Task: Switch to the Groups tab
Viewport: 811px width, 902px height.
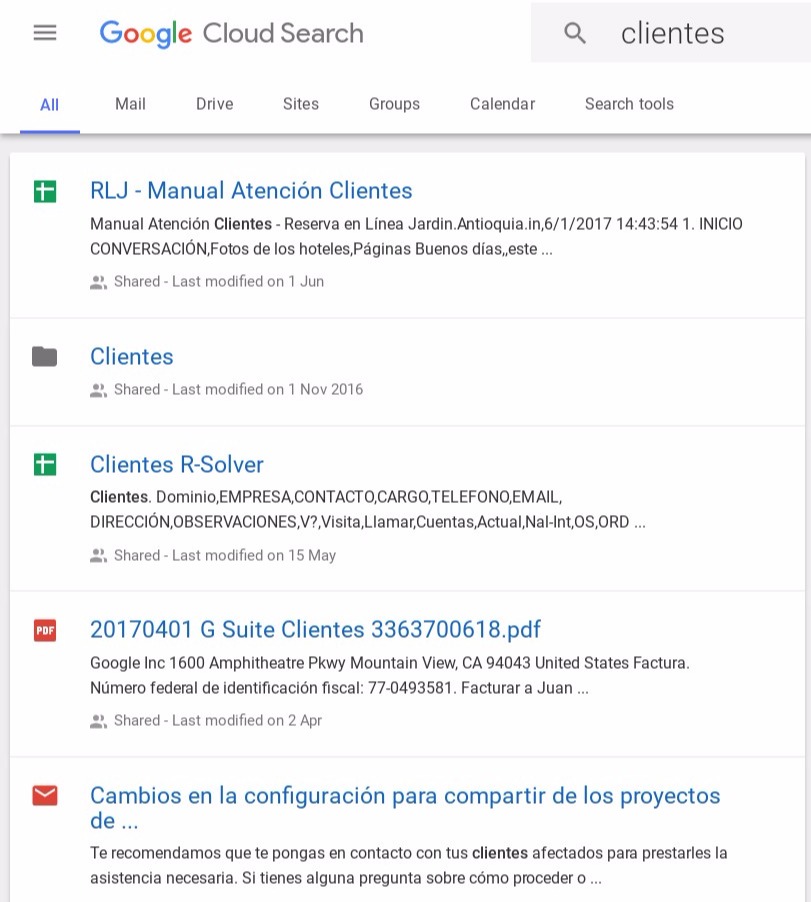Action: coord(394,104)
